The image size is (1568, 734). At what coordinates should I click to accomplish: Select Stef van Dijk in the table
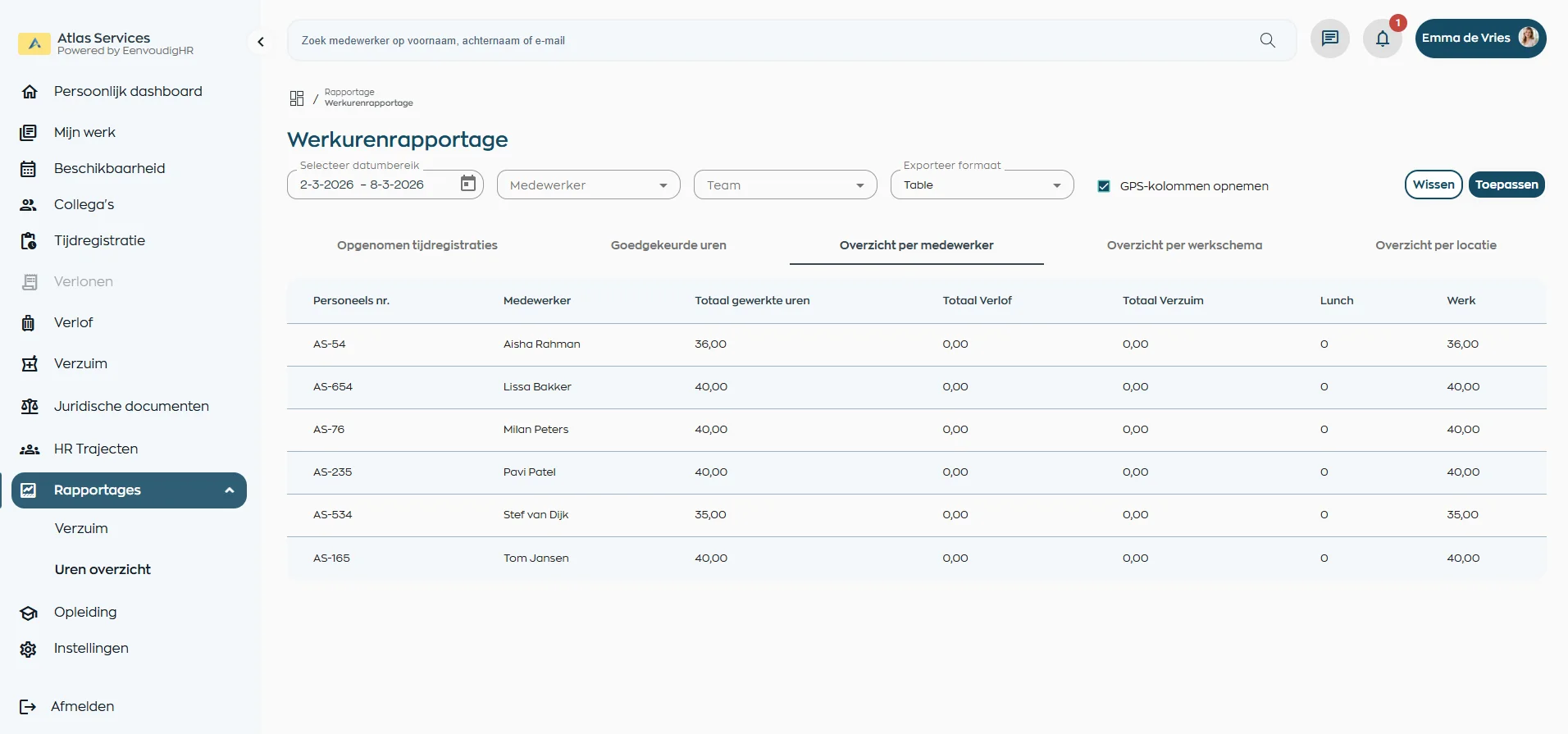pyautogui.click(x=536, y=515)
